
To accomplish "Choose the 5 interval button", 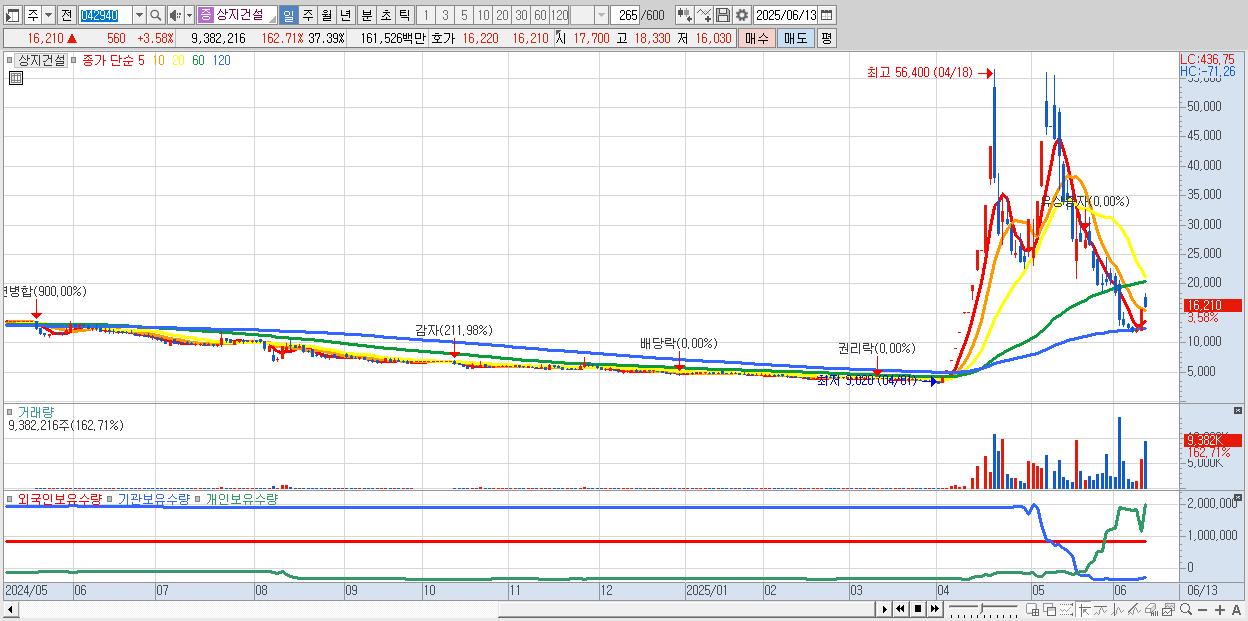I will [x=464, y=15].
